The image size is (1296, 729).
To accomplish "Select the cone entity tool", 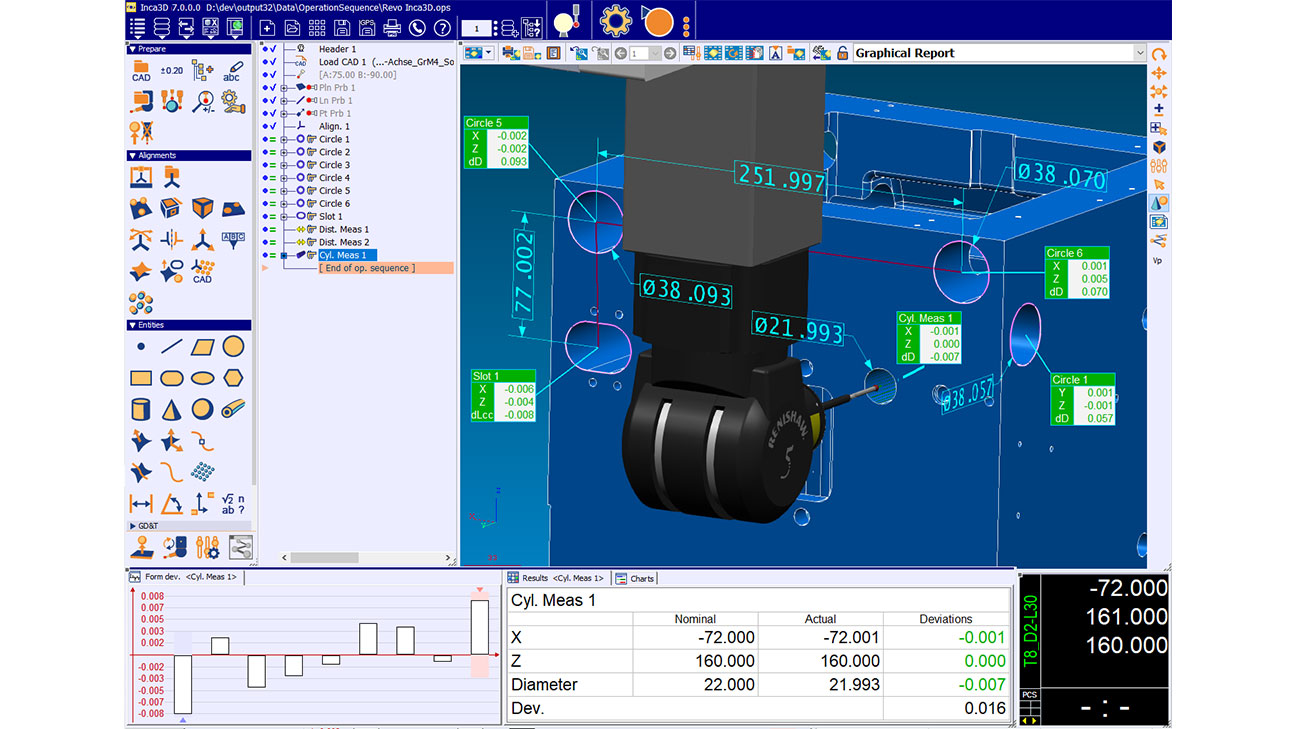I will click(172, 409).
